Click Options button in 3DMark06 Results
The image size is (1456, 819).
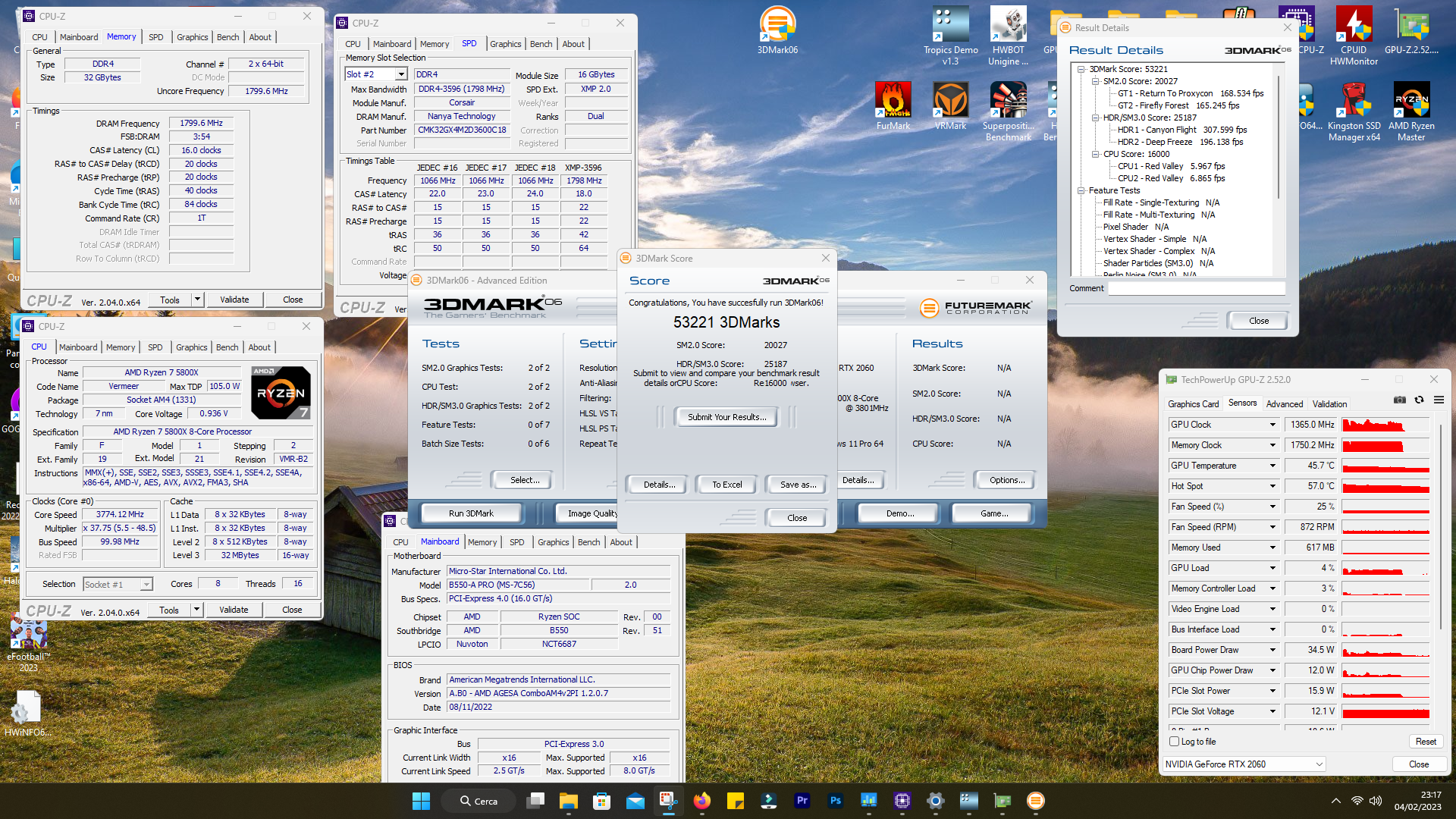coord(1006,480)
